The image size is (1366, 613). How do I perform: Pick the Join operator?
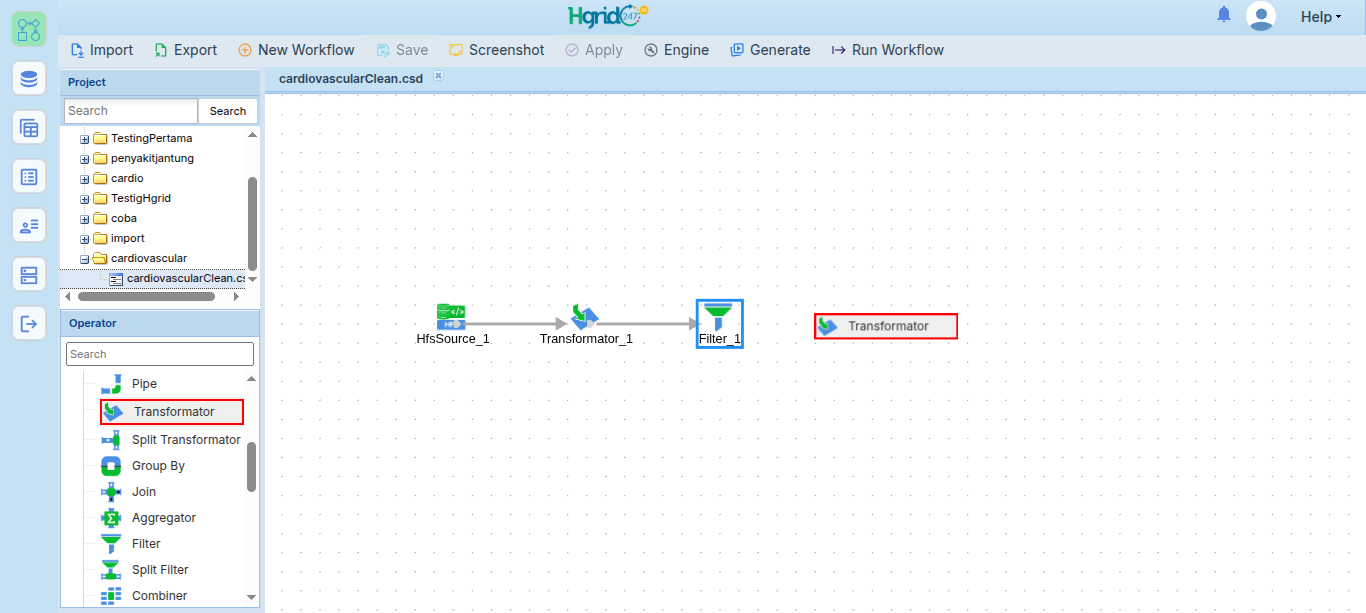pyautogui.click(x=129, y=492)
